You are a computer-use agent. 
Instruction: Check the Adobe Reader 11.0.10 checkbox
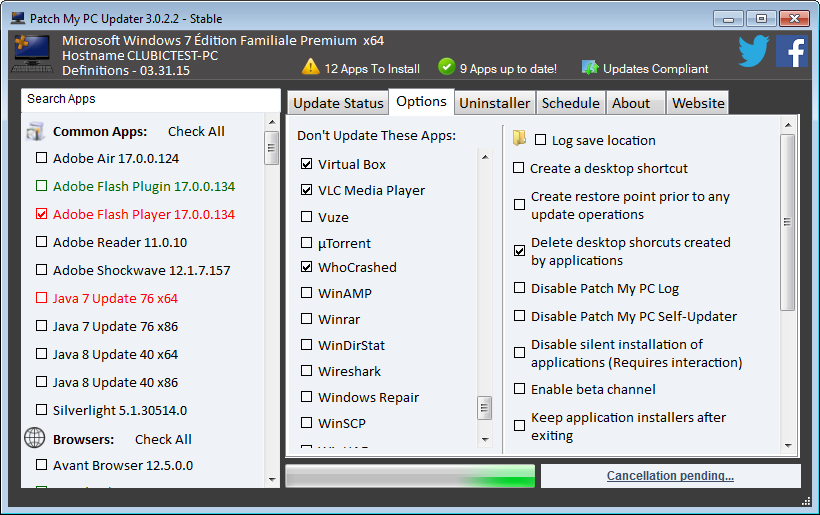click(41, 242)
